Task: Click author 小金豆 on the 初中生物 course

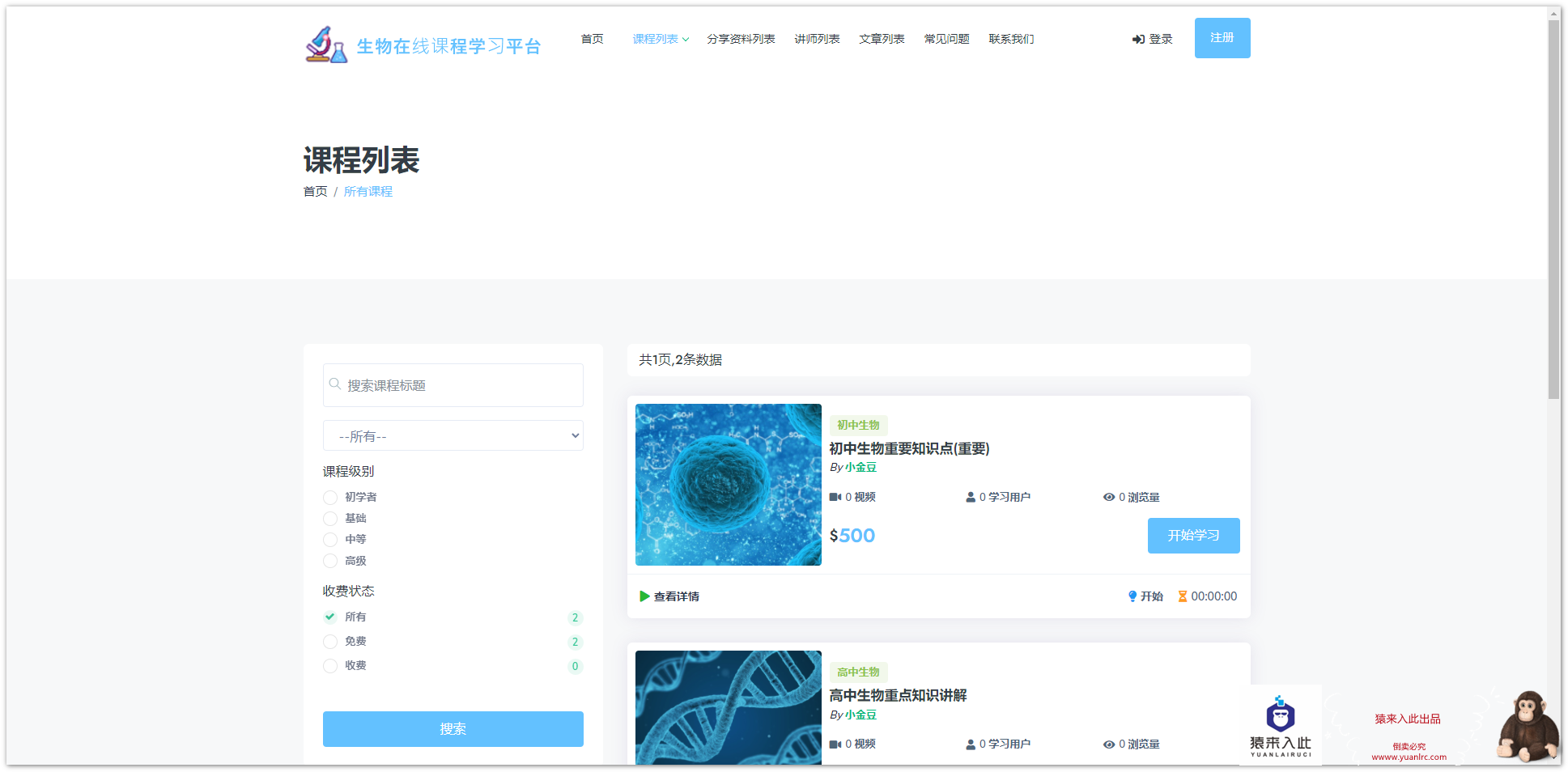Action: point(860,468)
